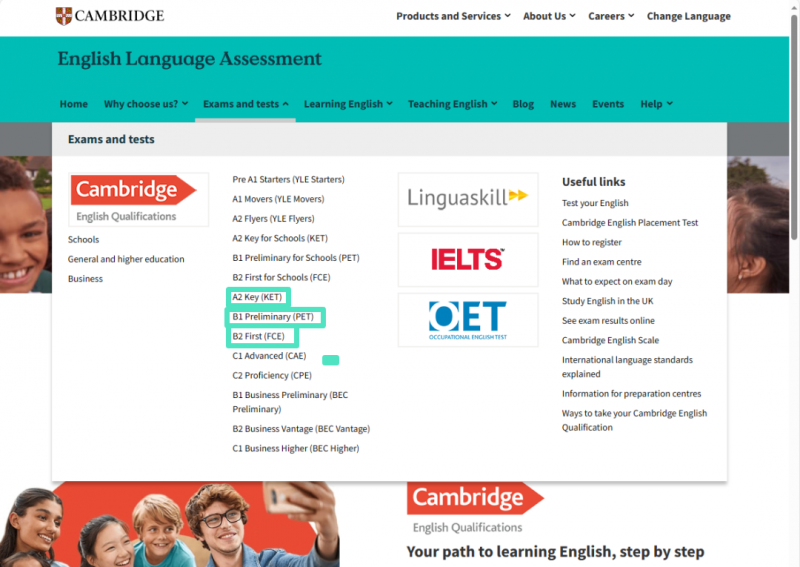800x567 pixels.
Task: Open the Help dropdown in navigation
Action: (656, 104)
